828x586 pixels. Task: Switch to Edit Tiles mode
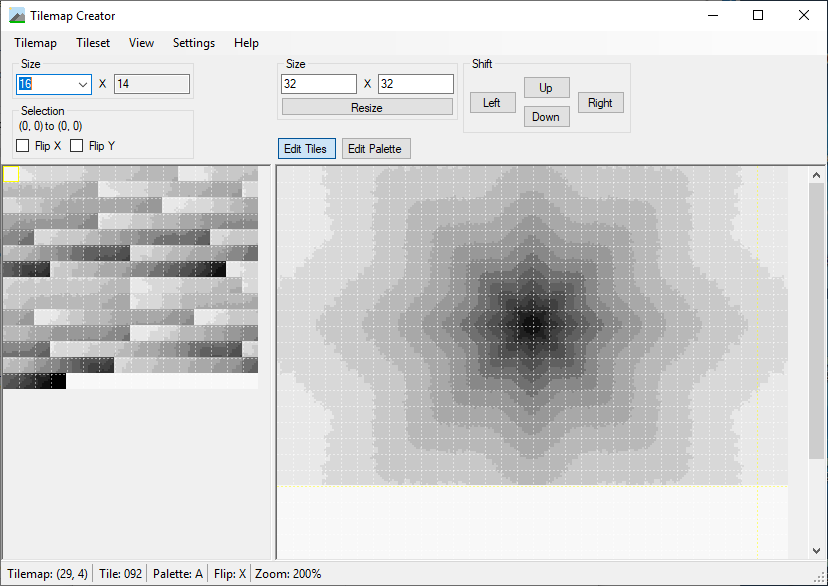[306, 149]
